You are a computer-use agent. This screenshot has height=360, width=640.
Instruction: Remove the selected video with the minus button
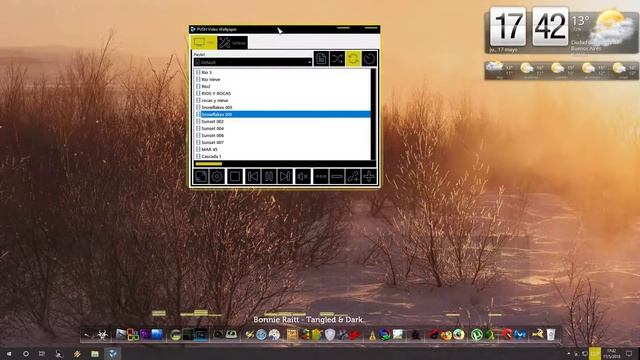(337, 177)
